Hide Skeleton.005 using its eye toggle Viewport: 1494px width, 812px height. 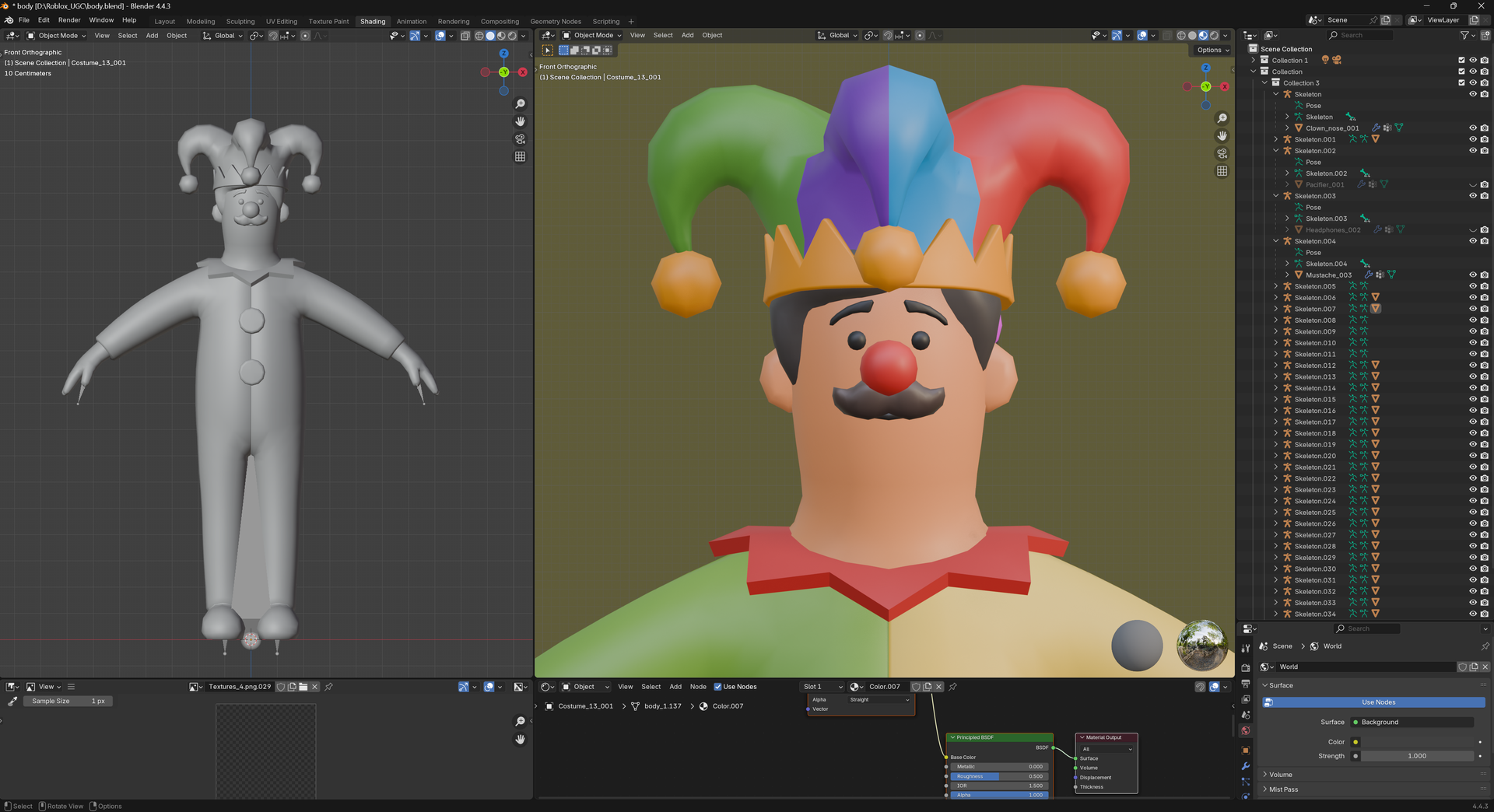(x=1472, y=286)
